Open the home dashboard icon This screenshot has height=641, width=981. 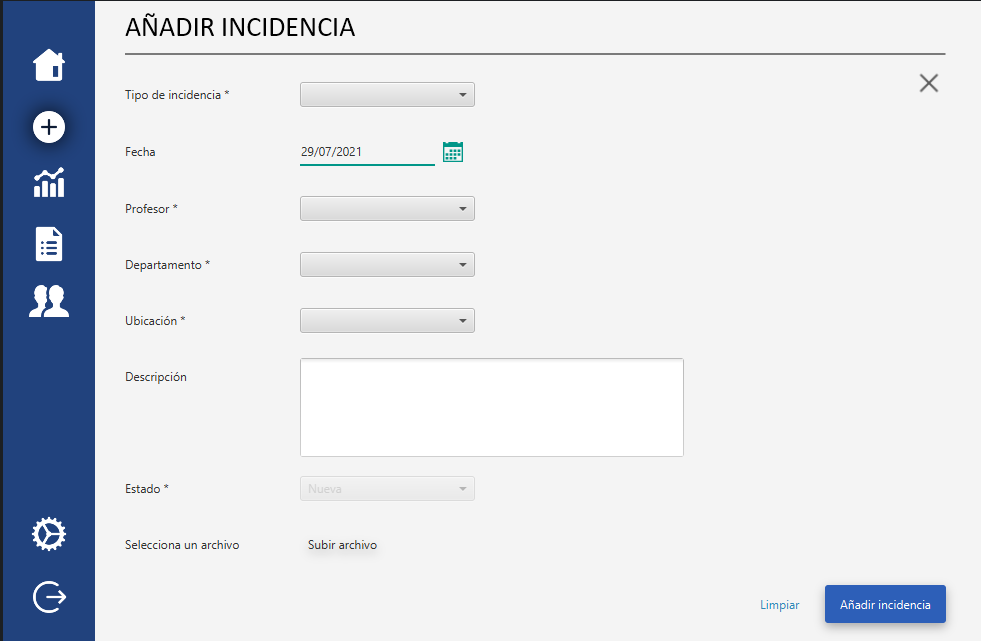tap(48, 64)
